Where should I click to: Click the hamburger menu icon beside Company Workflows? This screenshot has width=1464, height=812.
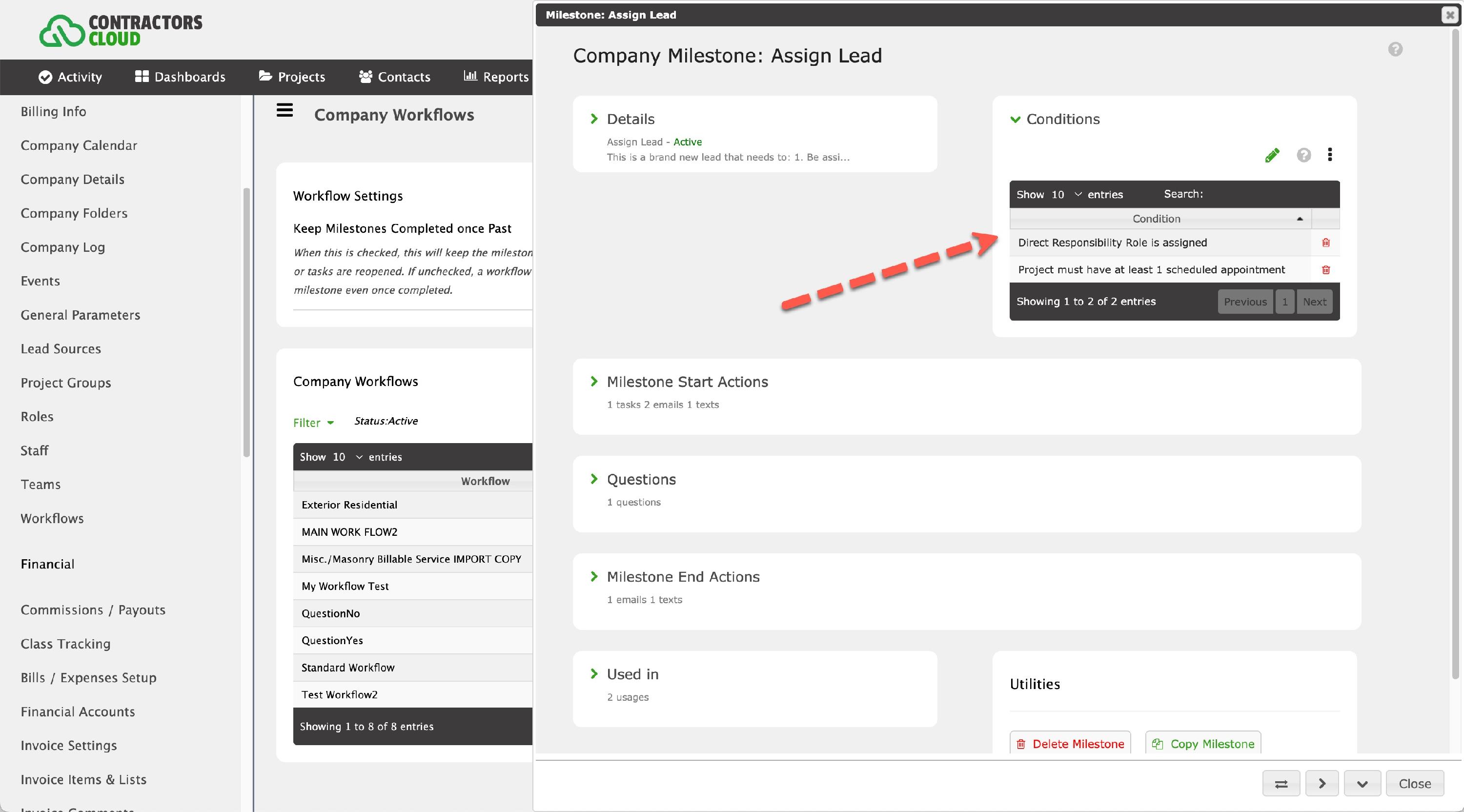(x=285, y=110)
